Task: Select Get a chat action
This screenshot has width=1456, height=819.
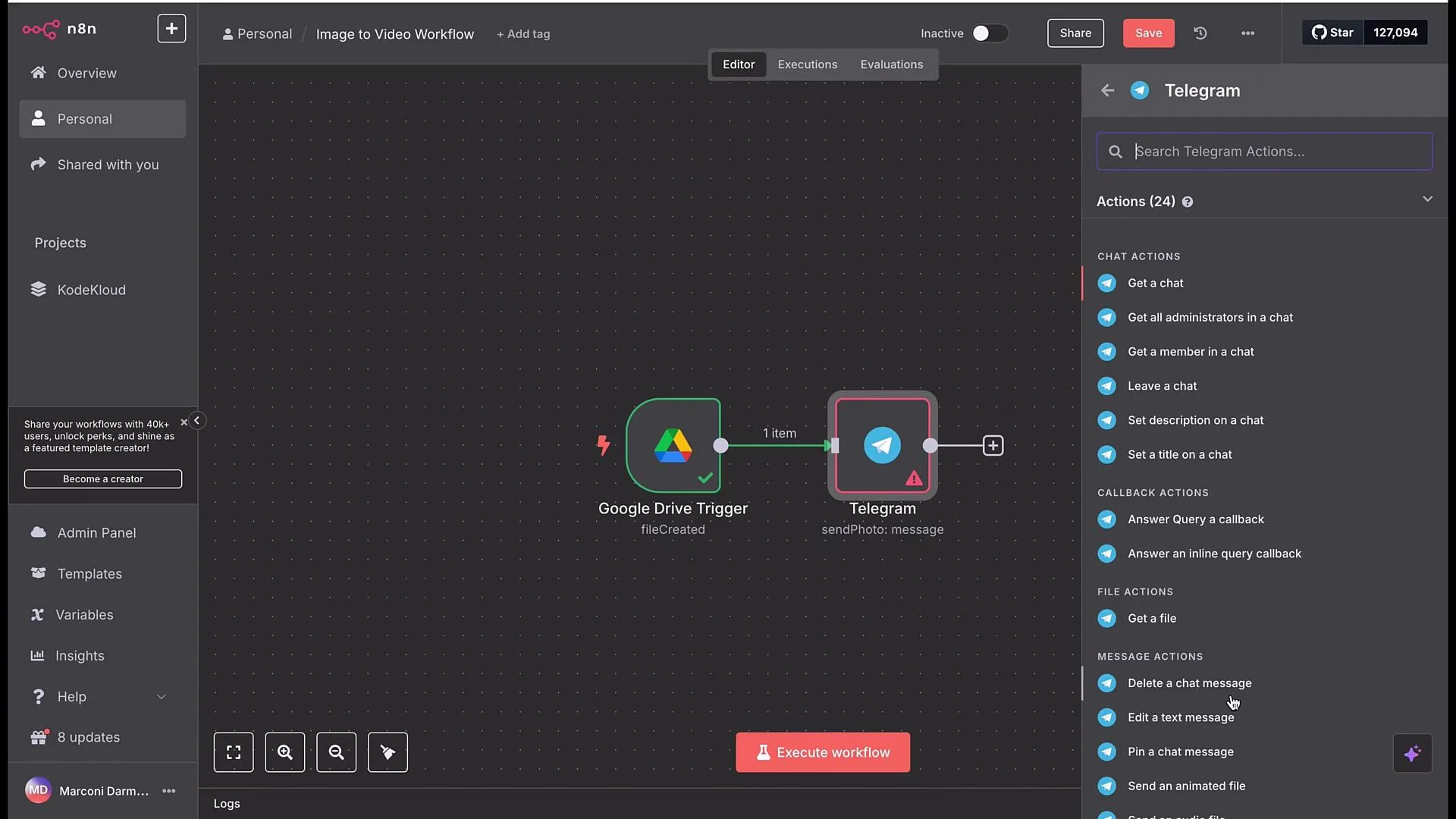Action: pyautogui.click(x=1264, y=283)
